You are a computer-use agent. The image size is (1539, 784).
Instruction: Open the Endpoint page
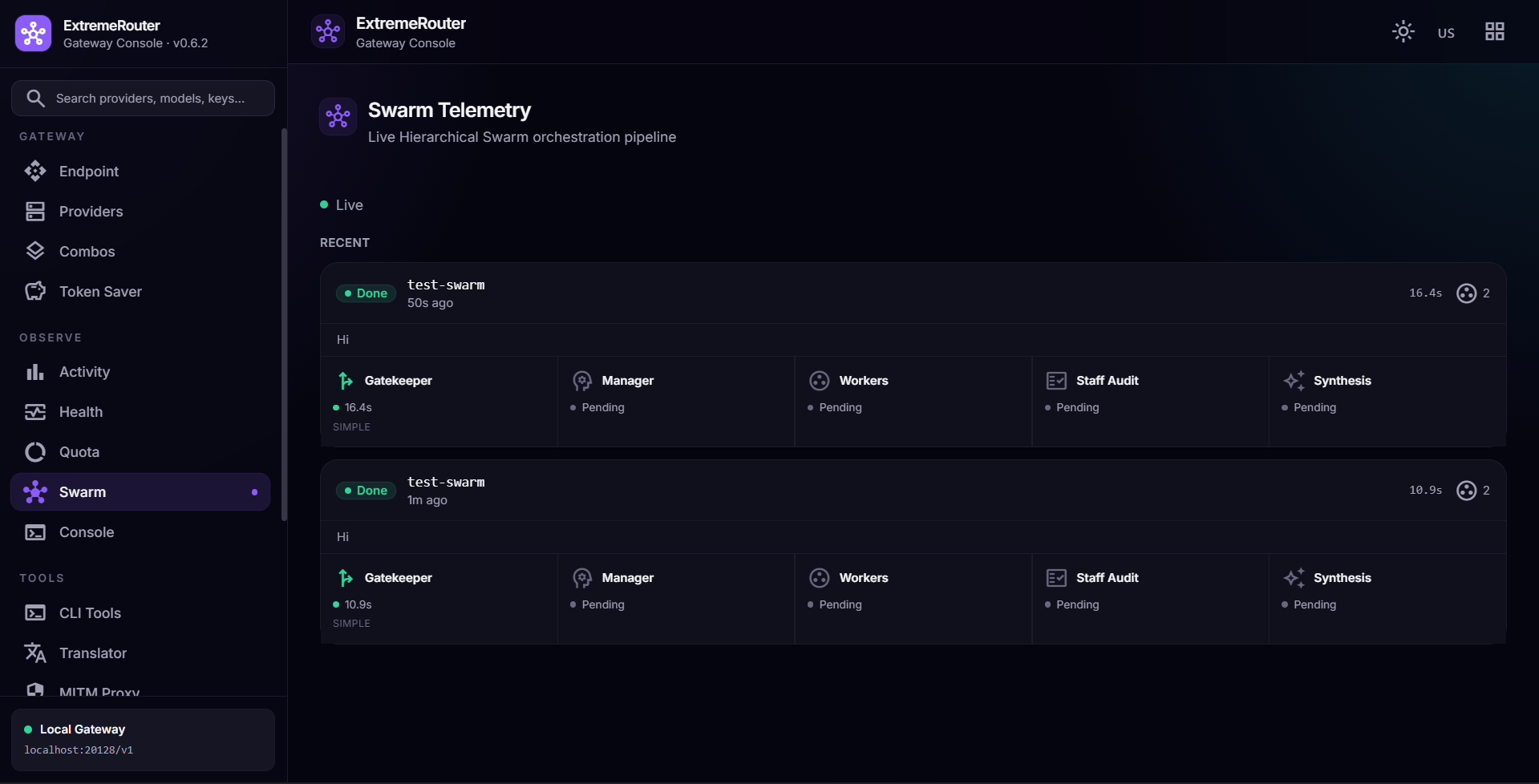140,171
